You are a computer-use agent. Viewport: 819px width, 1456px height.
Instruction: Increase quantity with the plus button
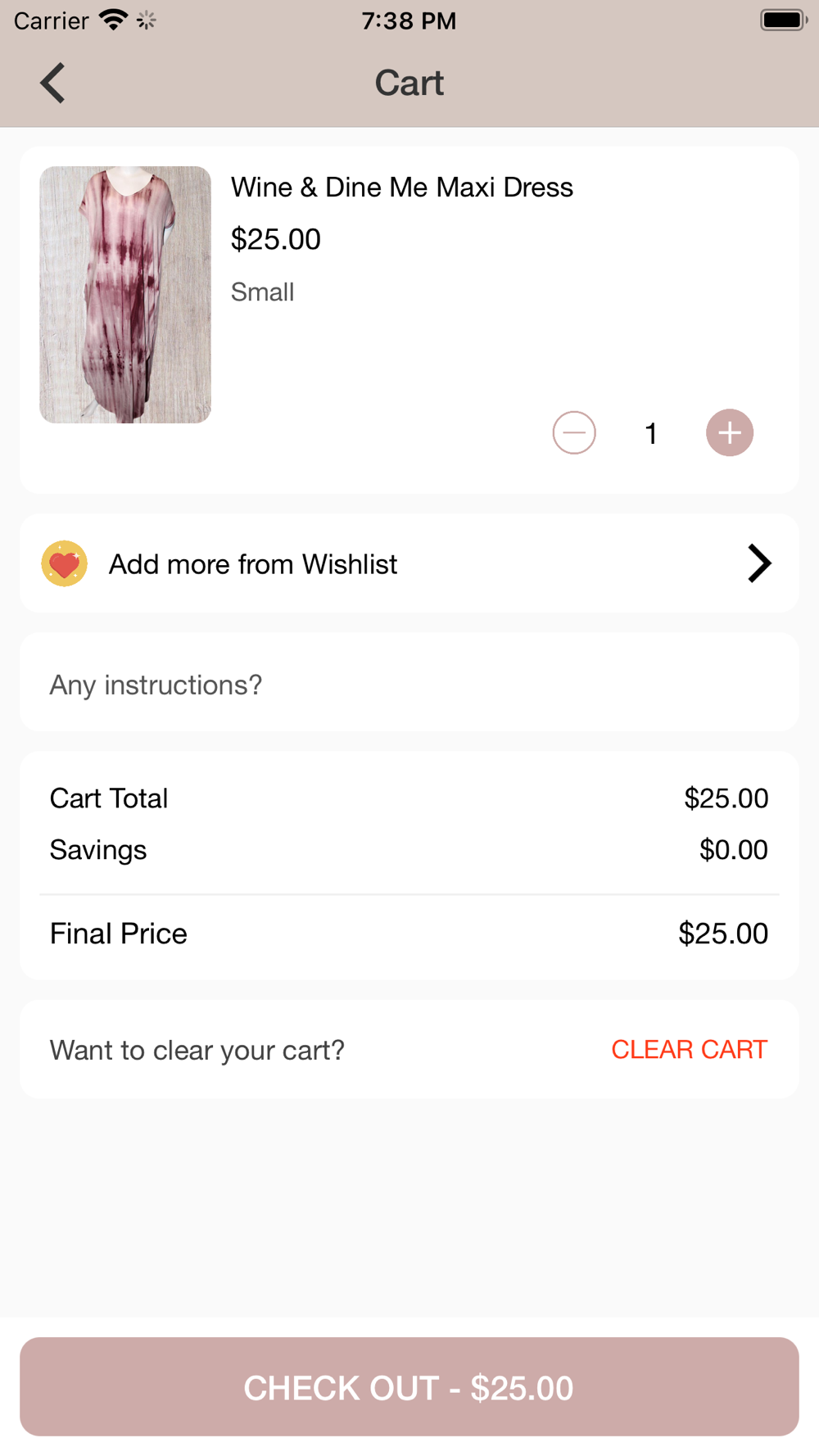tap(730, 432)
